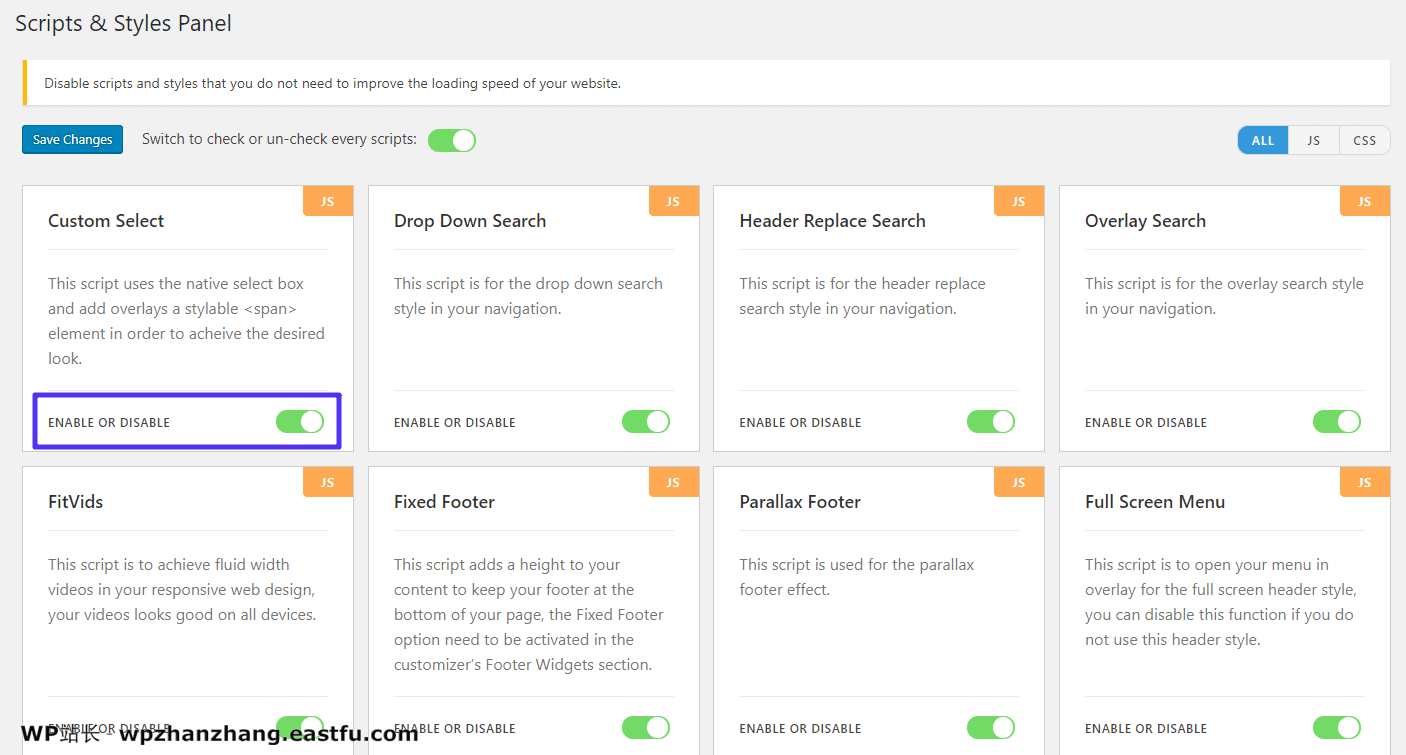
Task: Toggle the check or un-check every scripts switch
Action: 451,140
